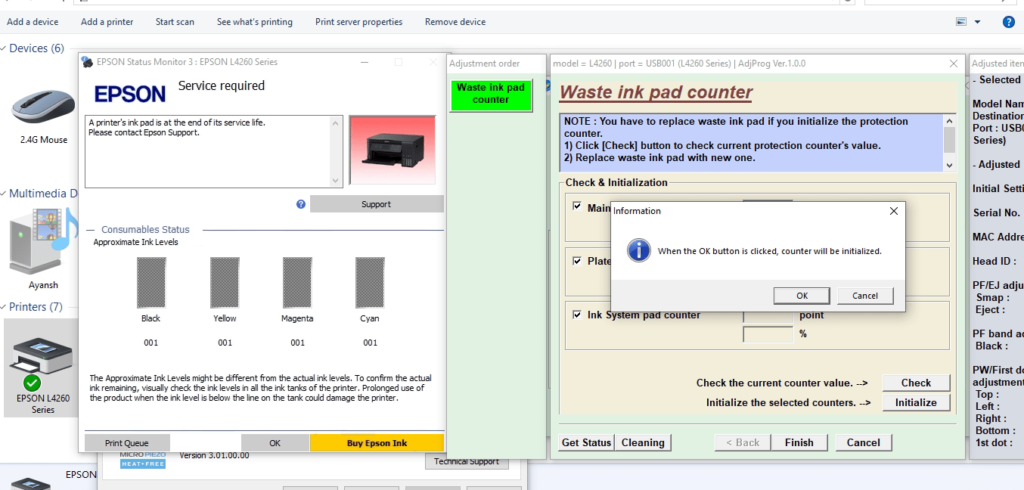Click the EPSON logo in Status Monitor
Viewport: 1024px width, 490px height.
(130, 94)
